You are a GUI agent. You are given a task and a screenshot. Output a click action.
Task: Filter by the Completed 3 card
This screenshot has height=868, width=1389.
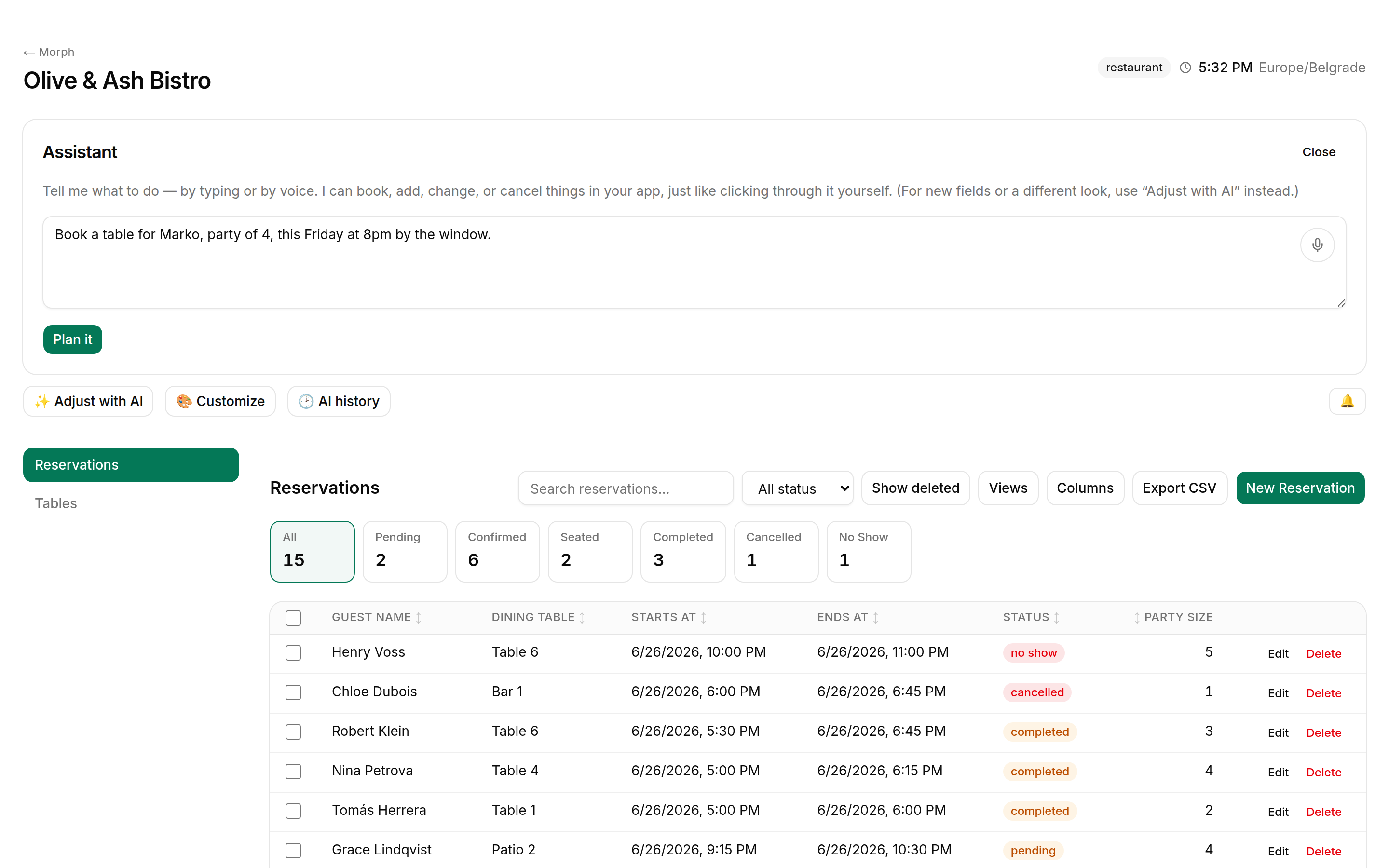coord(683,552)
